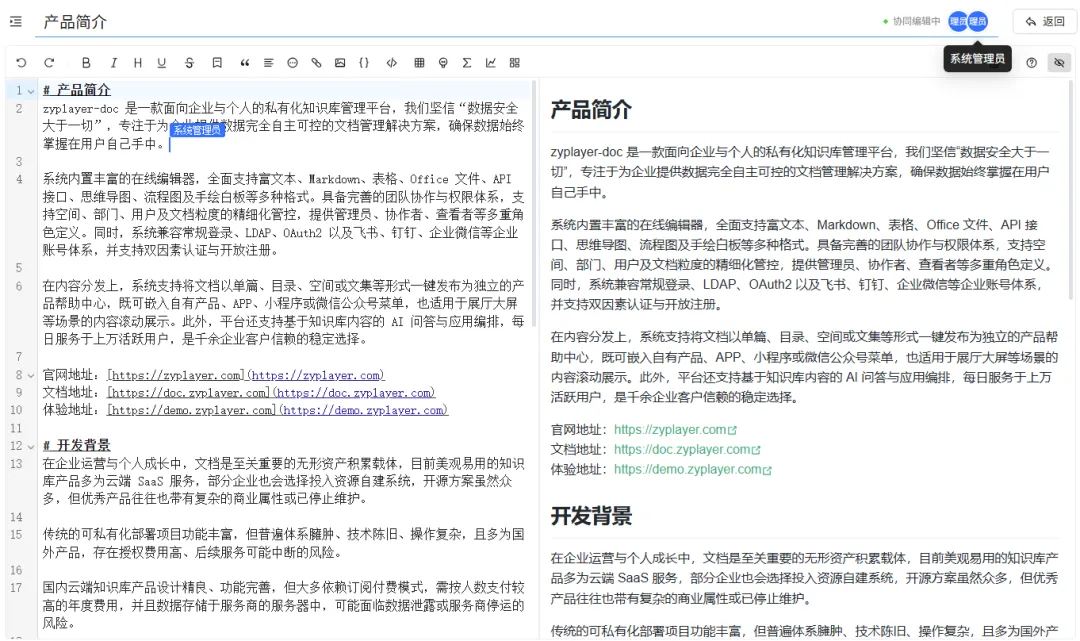Insert a chart via line-chart icon
Screen dimensions: 1080x641
(x=490, y=63)
